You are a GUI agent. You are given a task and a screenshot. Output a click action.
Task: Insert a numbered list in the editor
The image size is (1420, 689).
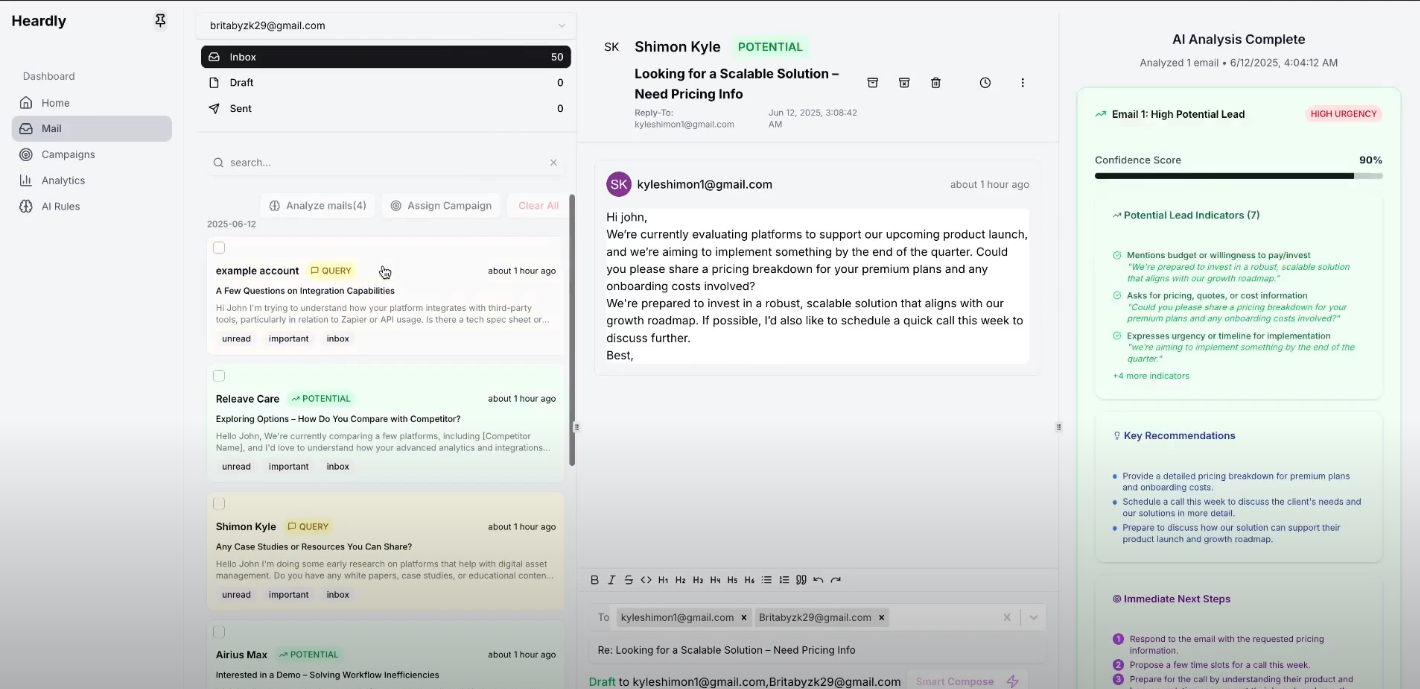click(784, 580)
